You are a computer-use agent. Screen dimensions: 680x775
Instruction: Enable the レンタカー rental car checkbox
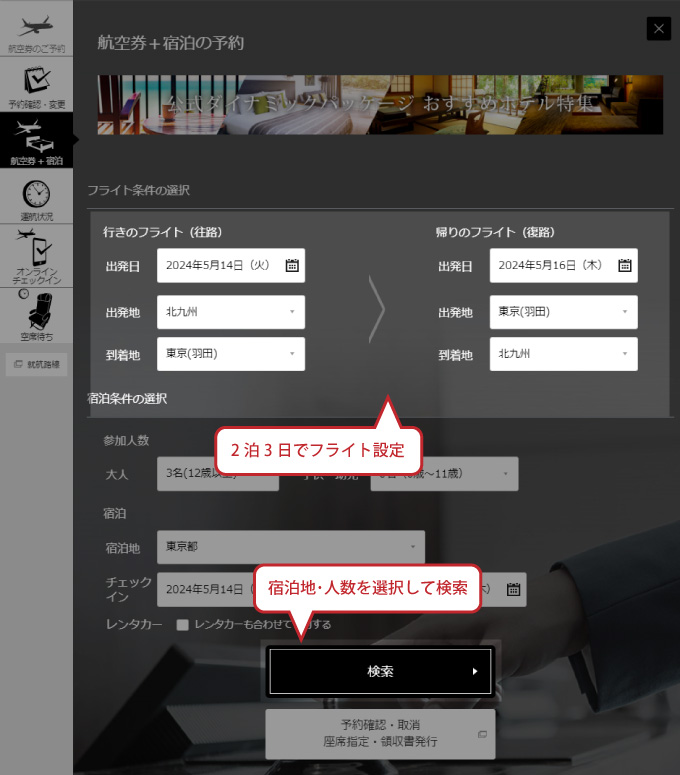[183, 625]
